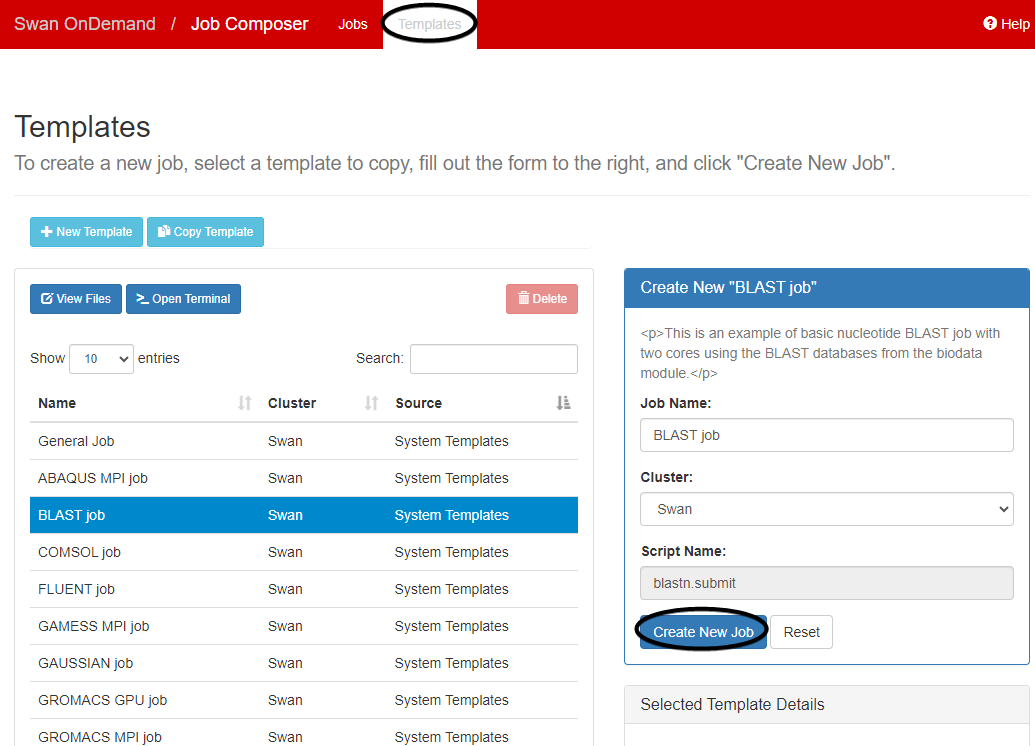Open the Cluster selection dropdown
The image size is (1035, 746).
pos(826,509)
